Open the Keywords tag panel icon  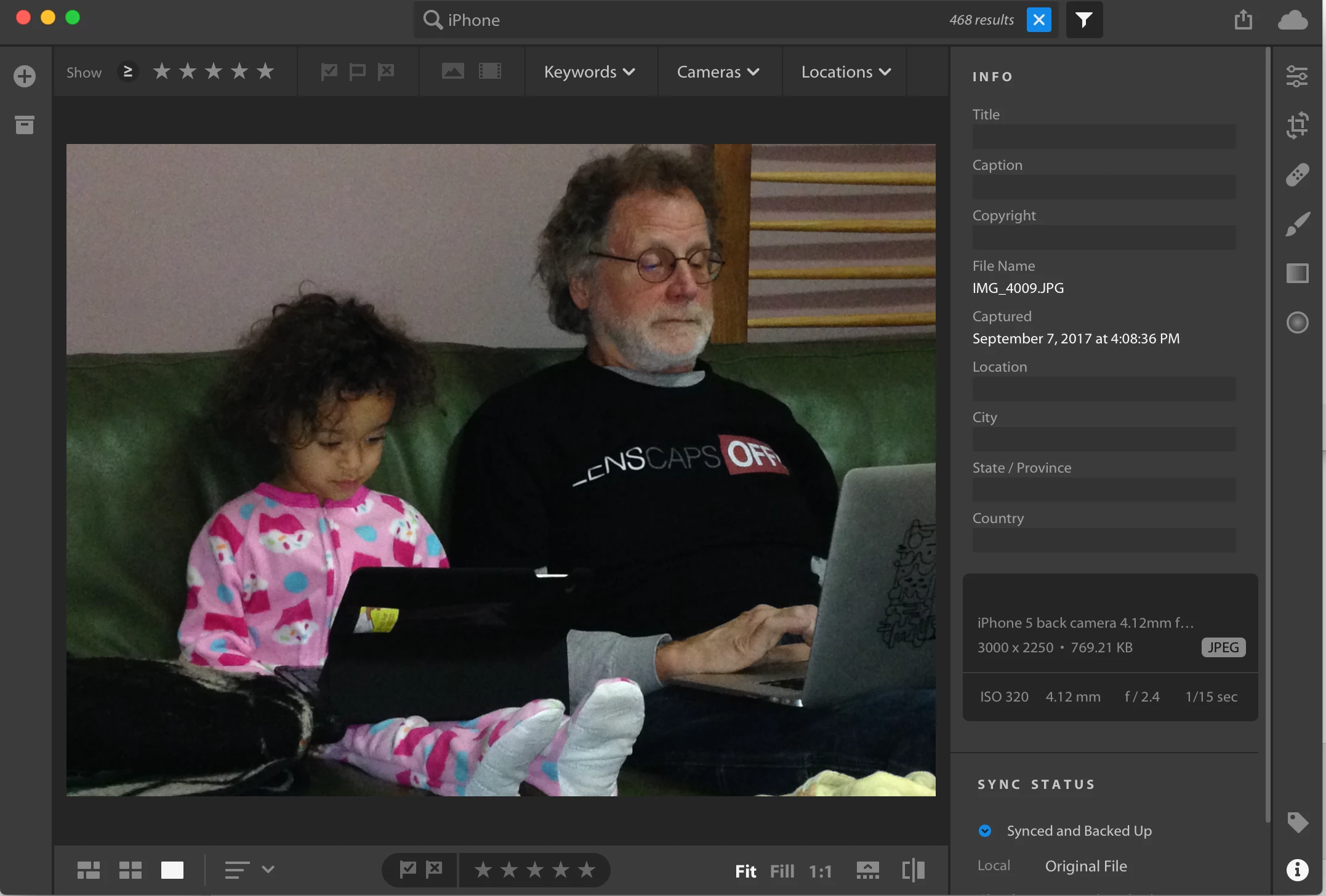[1297, 822]
